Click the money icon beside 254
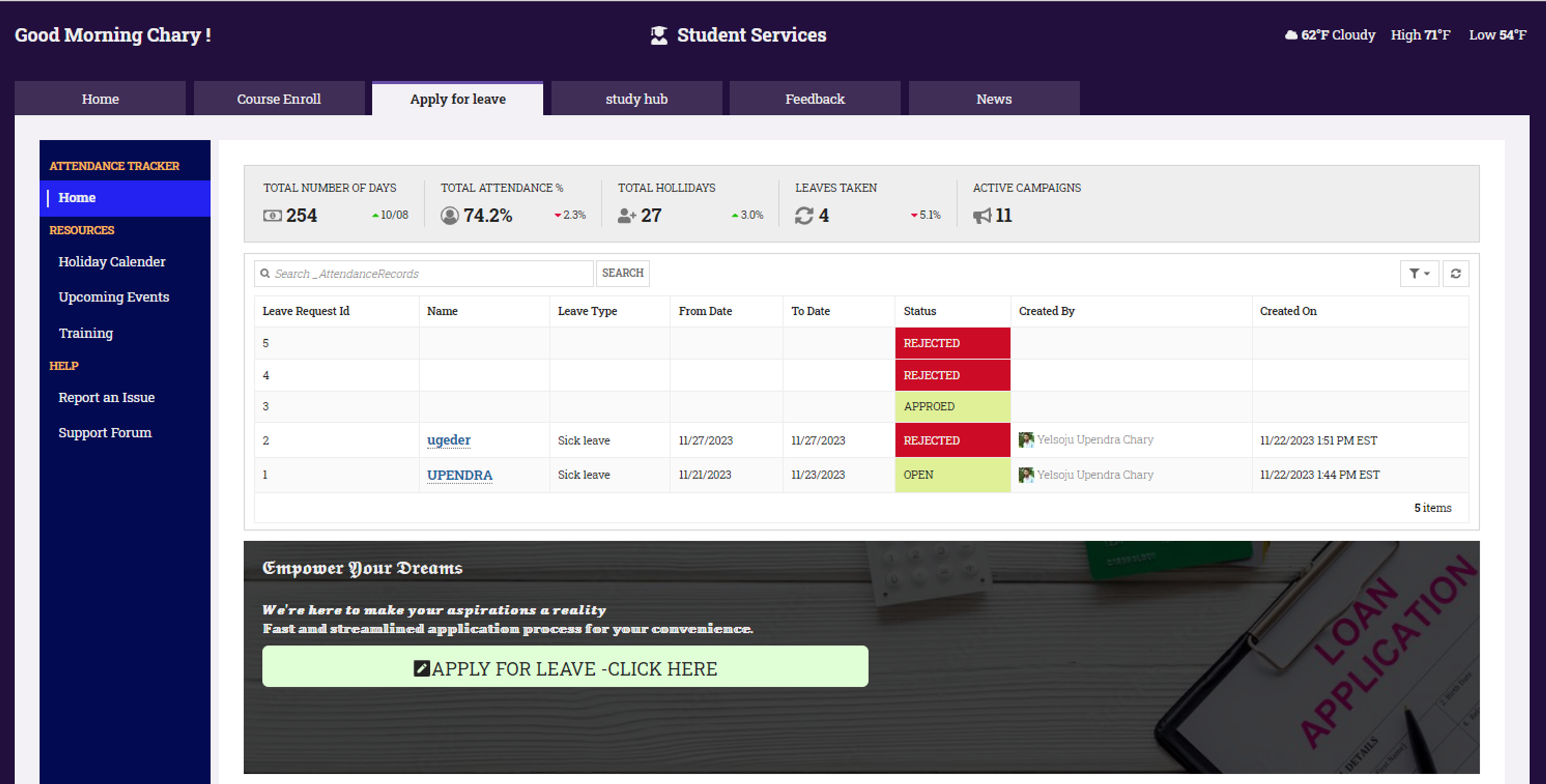Screen dimensions: 1546x784 point(272,215)
